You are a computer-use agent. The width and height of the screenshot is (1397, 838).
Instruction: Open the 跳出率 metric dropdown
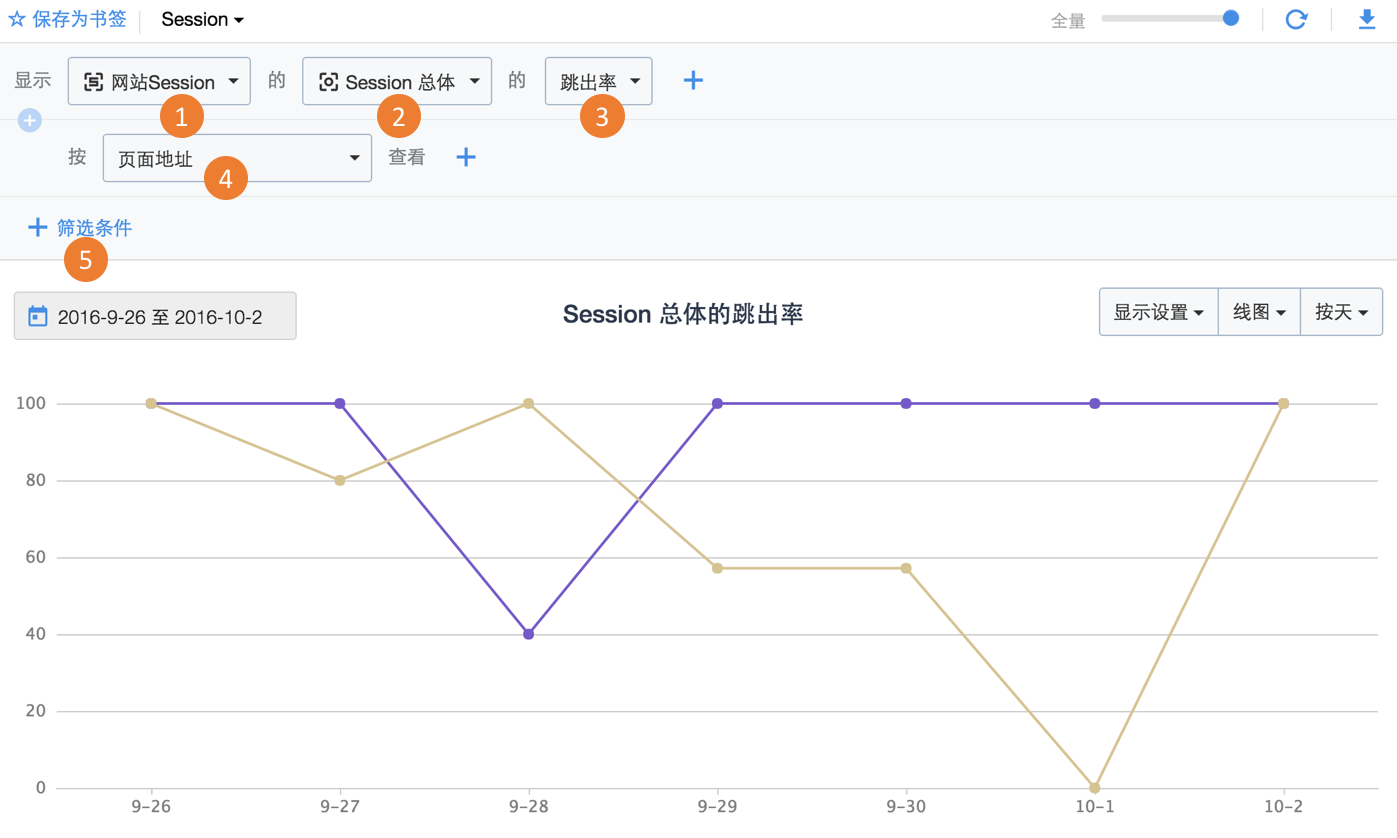598,82
